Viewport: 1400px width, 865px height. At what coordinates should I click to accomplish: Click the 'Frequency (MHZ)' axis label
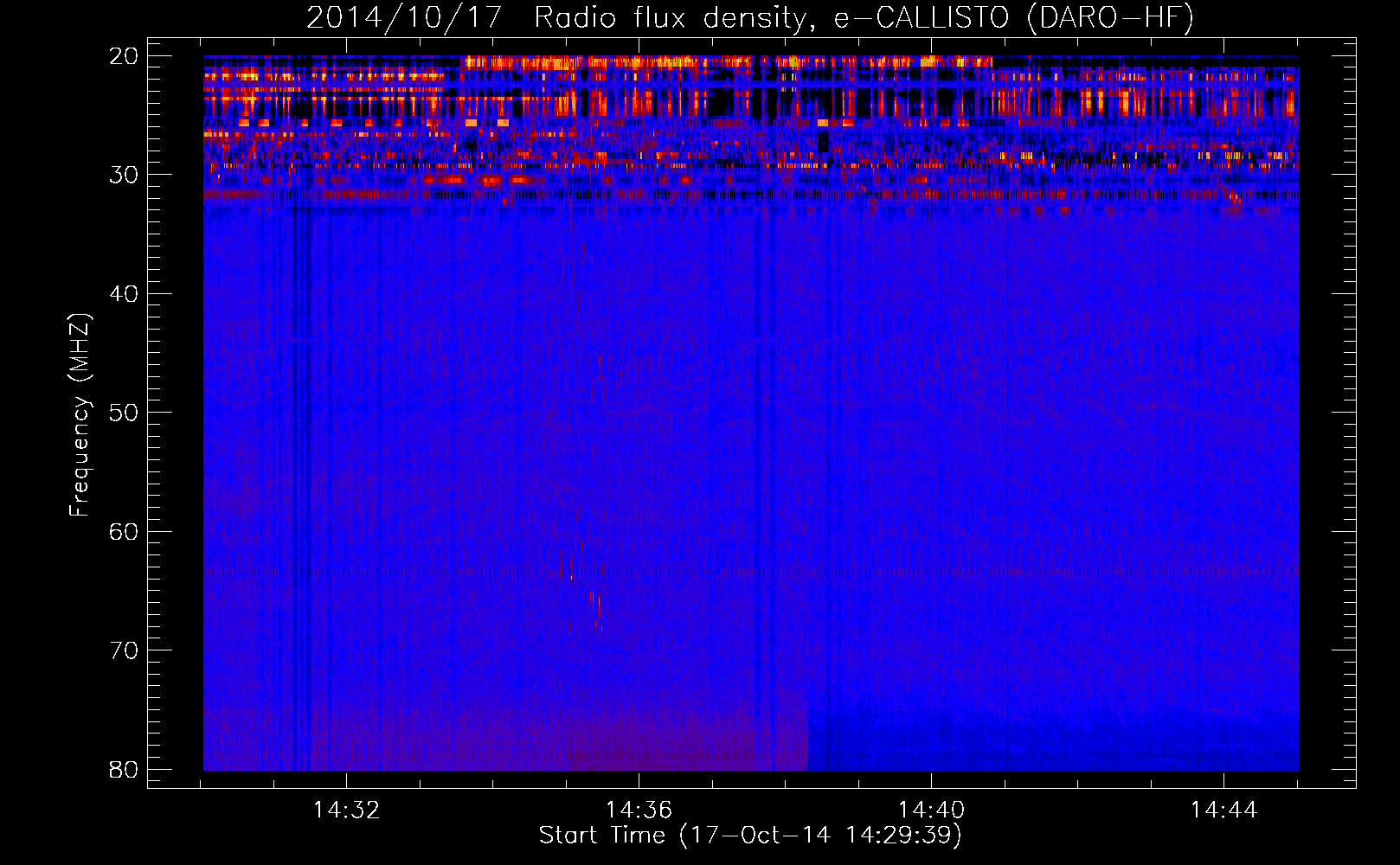click(x=79, y=415)
